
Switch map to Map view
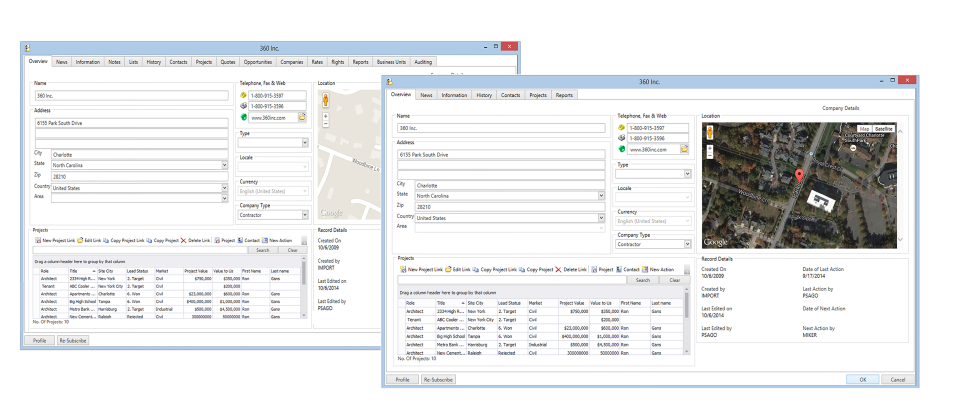(x=864, y=129)
